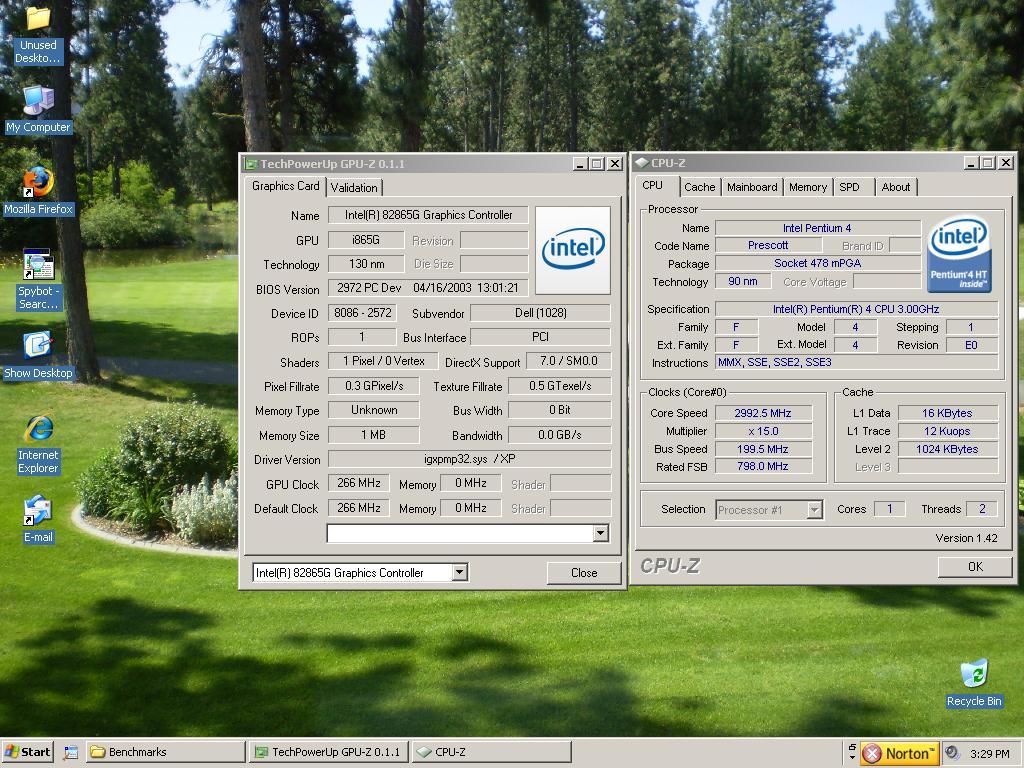The height and width of the screenshot is (768, 1024).
Task: Click the Driver Version field igxpmp32.sys
Action: 469,459
